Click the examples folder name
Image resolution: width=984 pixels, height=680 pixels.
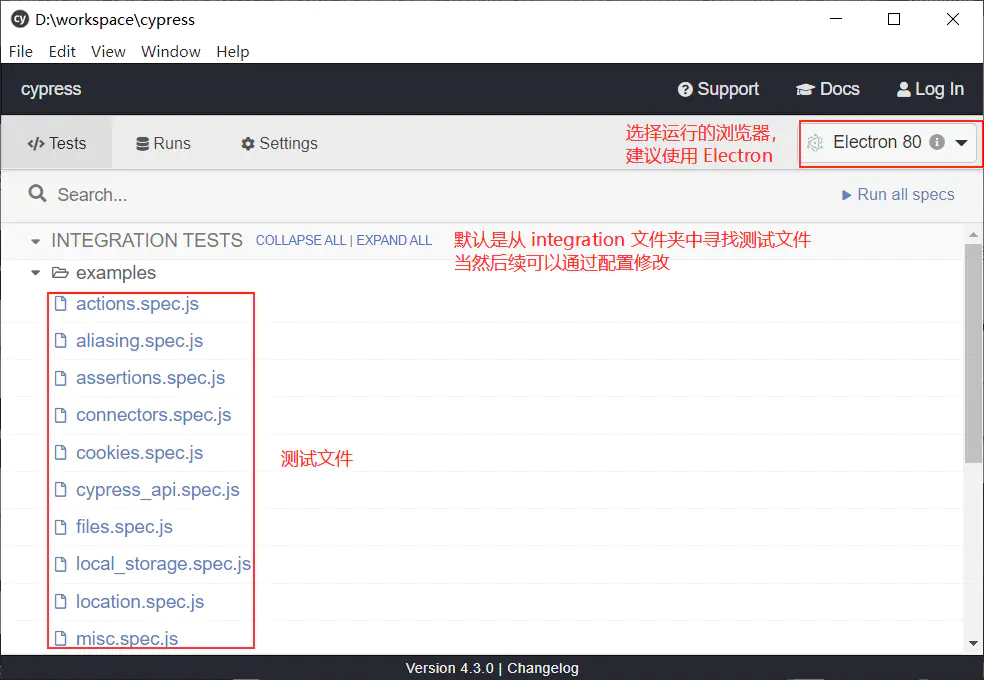tap(116, 273)
